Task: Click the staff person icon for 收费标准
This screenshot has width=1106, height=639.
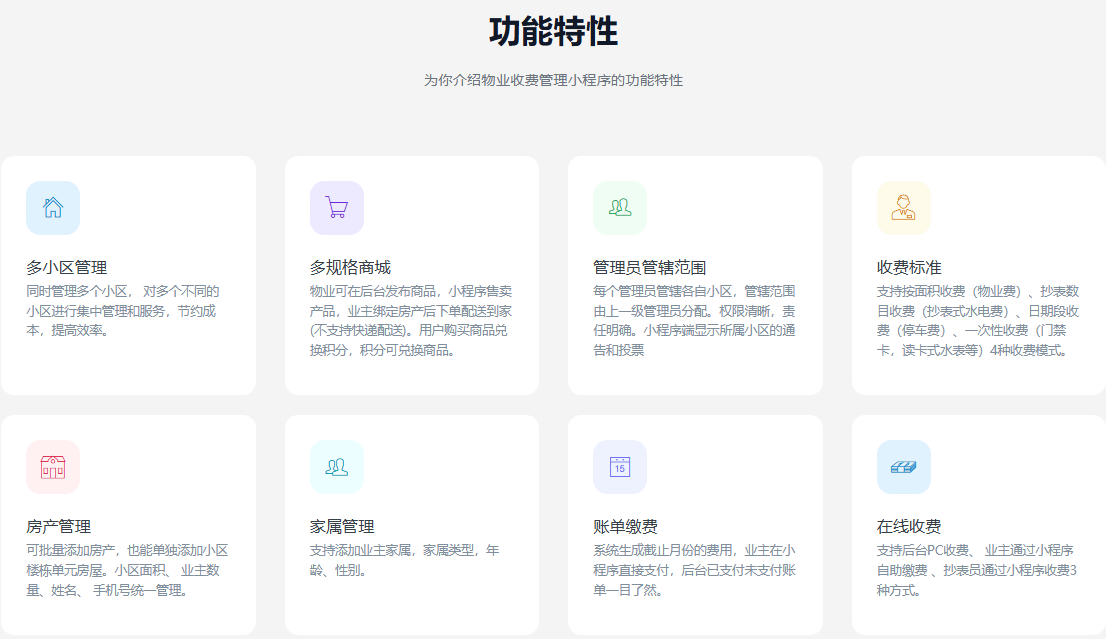Action: click(904, 208)
